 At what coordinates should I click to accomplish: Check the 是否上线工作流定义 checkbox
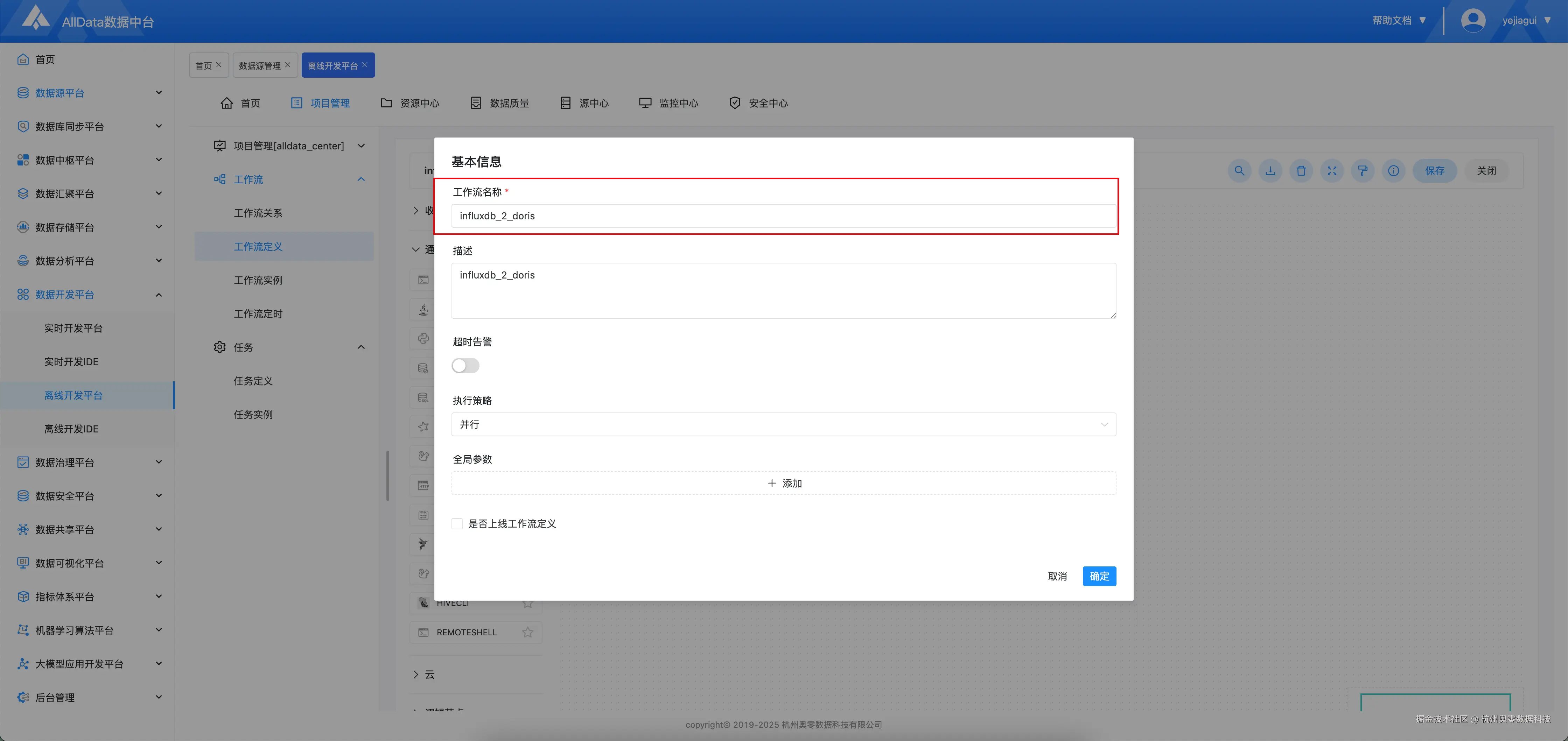coord(457,523)
